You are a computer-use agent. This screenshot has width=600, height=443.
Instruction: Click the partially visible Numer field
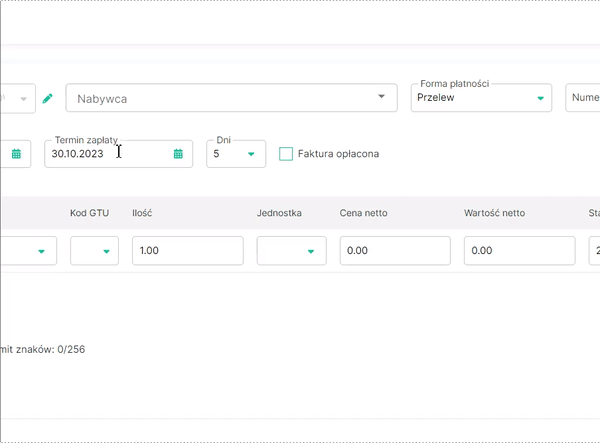click(x=584, y=98)
